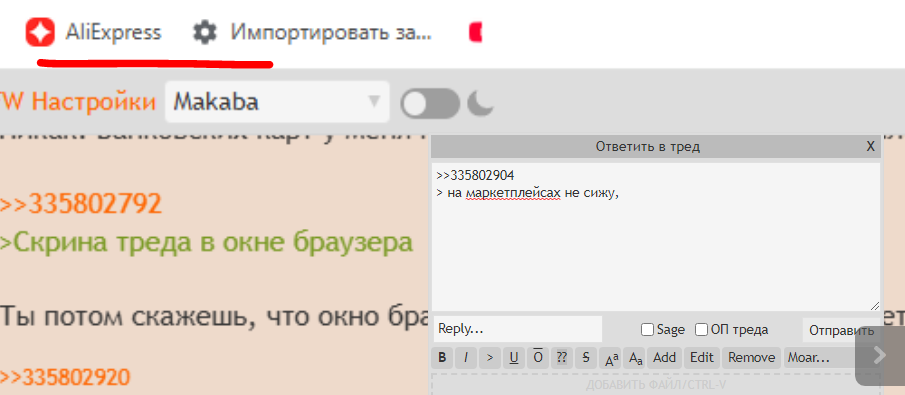Click the ДОБАВИТЬ ФАЙЛ/CTRL-V upload area
This screenshot has width=905, height=395.
click(655, 384)
